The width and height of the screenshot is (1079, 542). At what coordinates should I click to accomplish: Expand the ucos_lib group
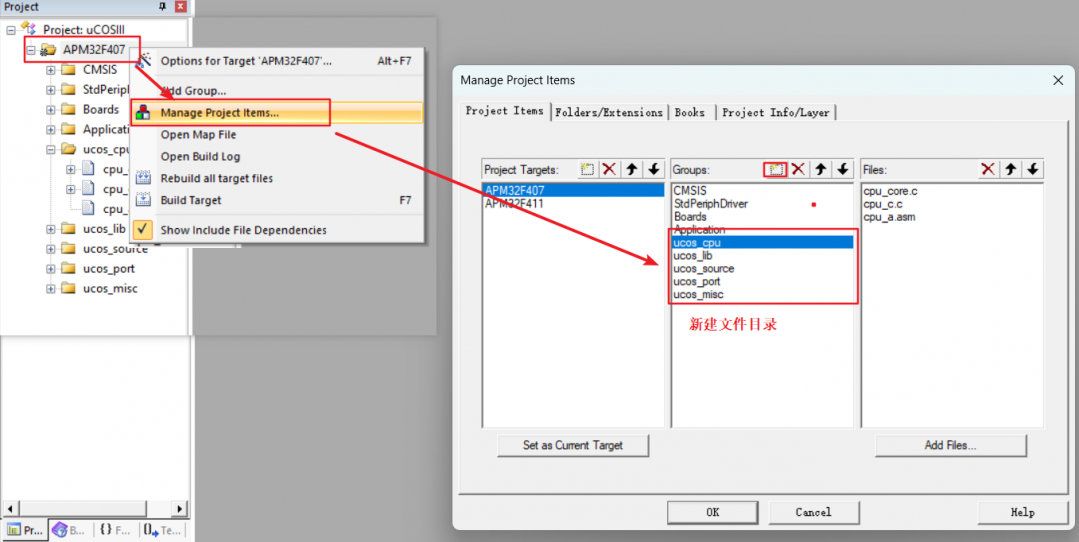pos(50,229)
